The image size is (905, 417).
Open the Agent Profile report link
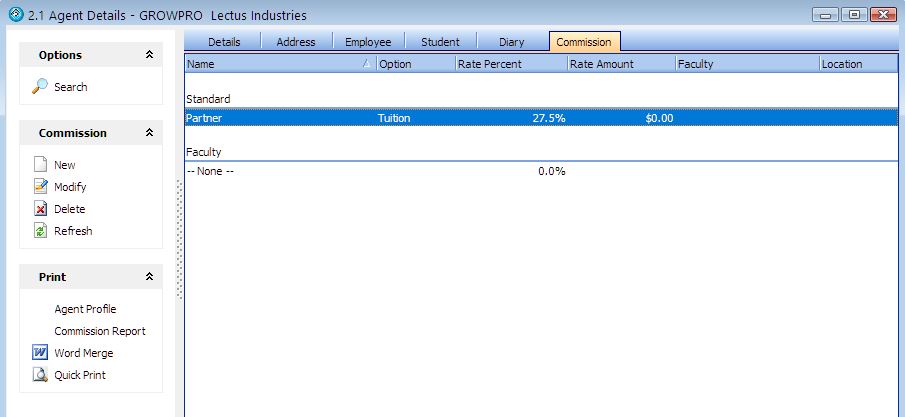click(x=85, y=309)
